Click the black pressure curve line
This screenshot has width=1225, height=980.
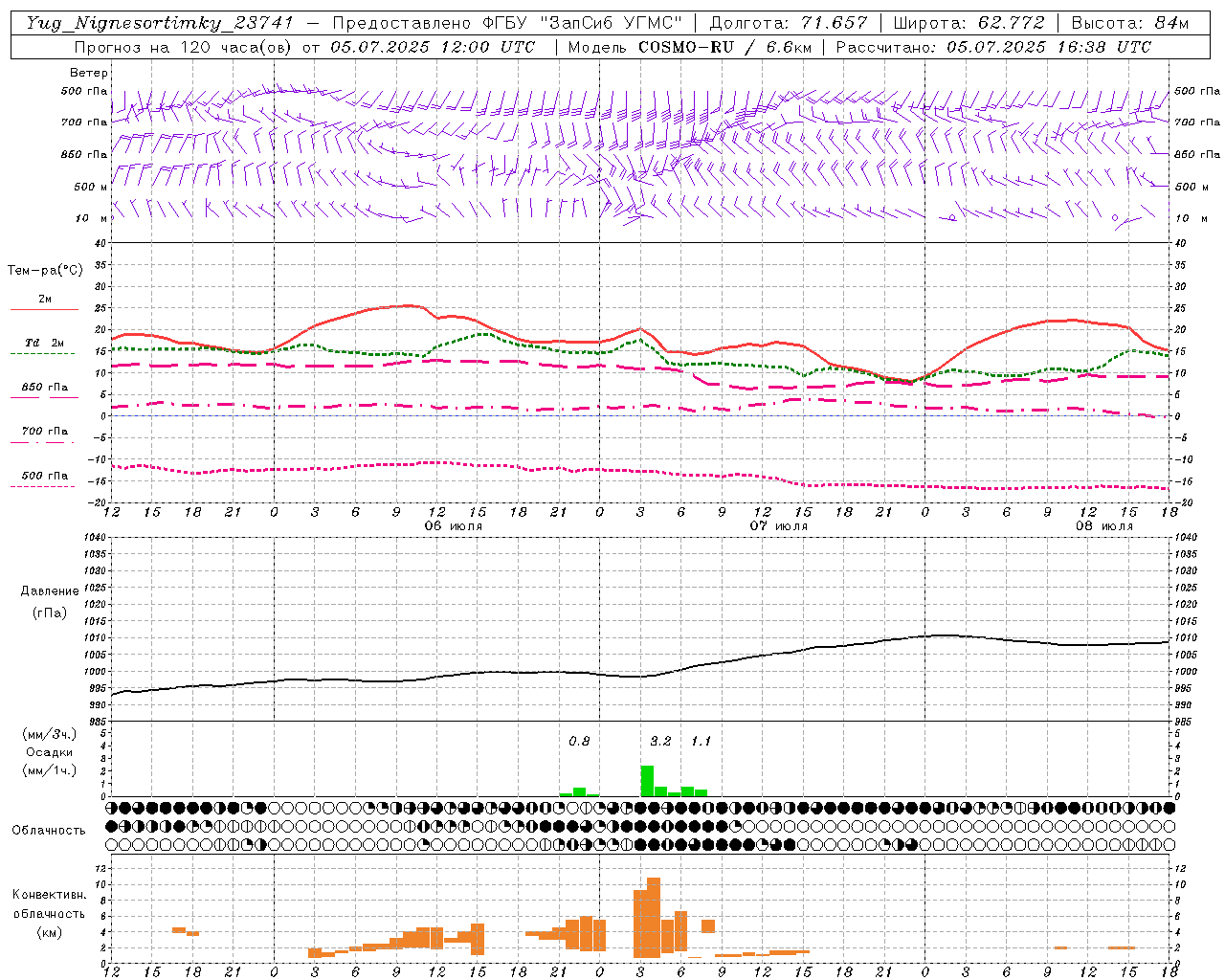click(641, 676)
